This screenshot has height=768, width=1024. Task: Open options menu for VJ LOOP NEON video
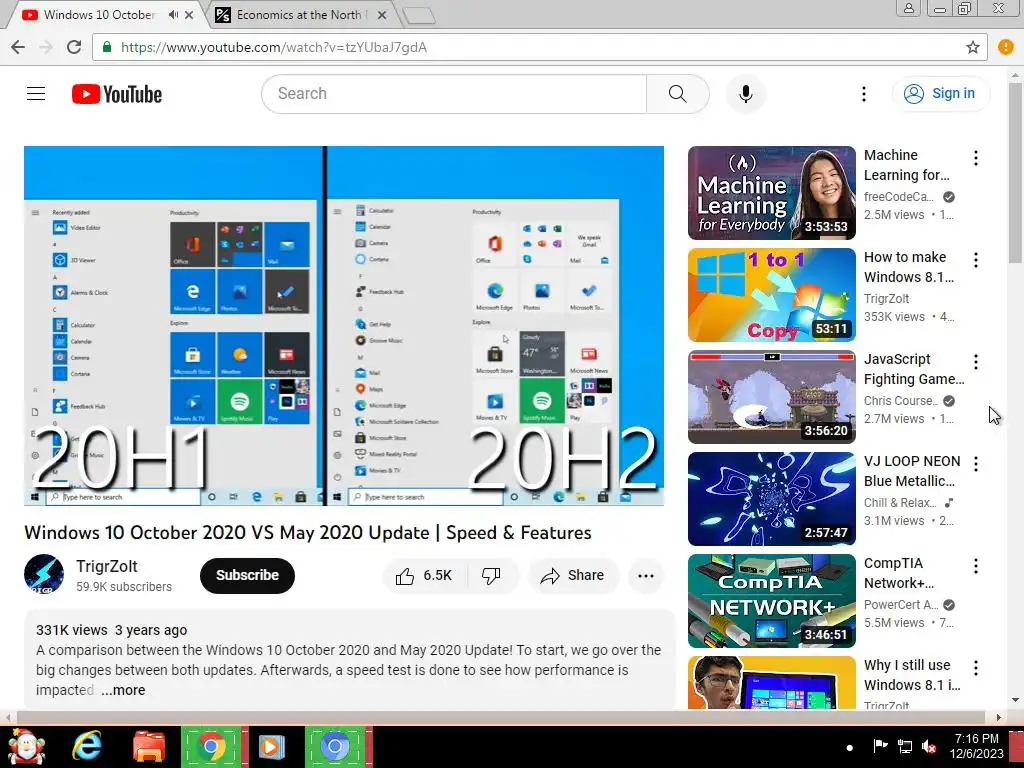click(x=976, y=463)
